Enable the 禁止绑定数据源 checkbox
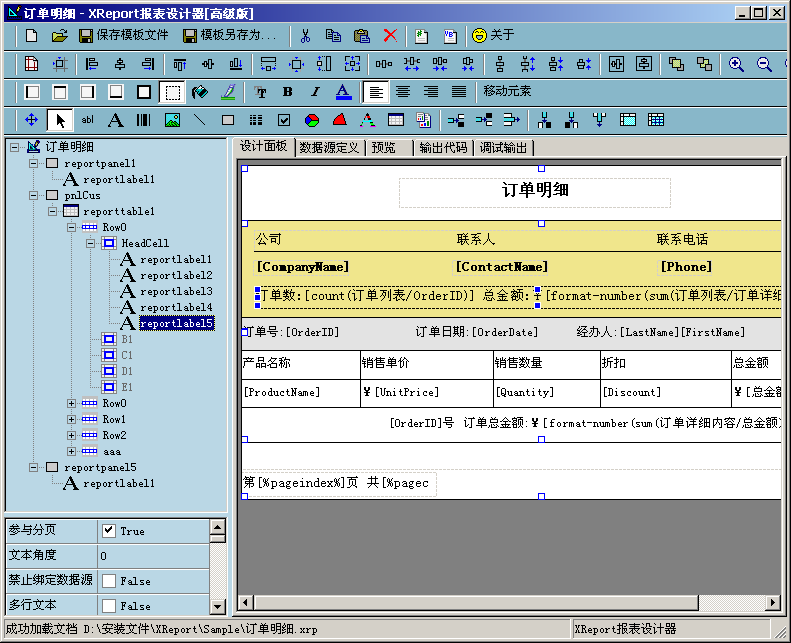This screenshot has height=643, width=791. (109, 581)
